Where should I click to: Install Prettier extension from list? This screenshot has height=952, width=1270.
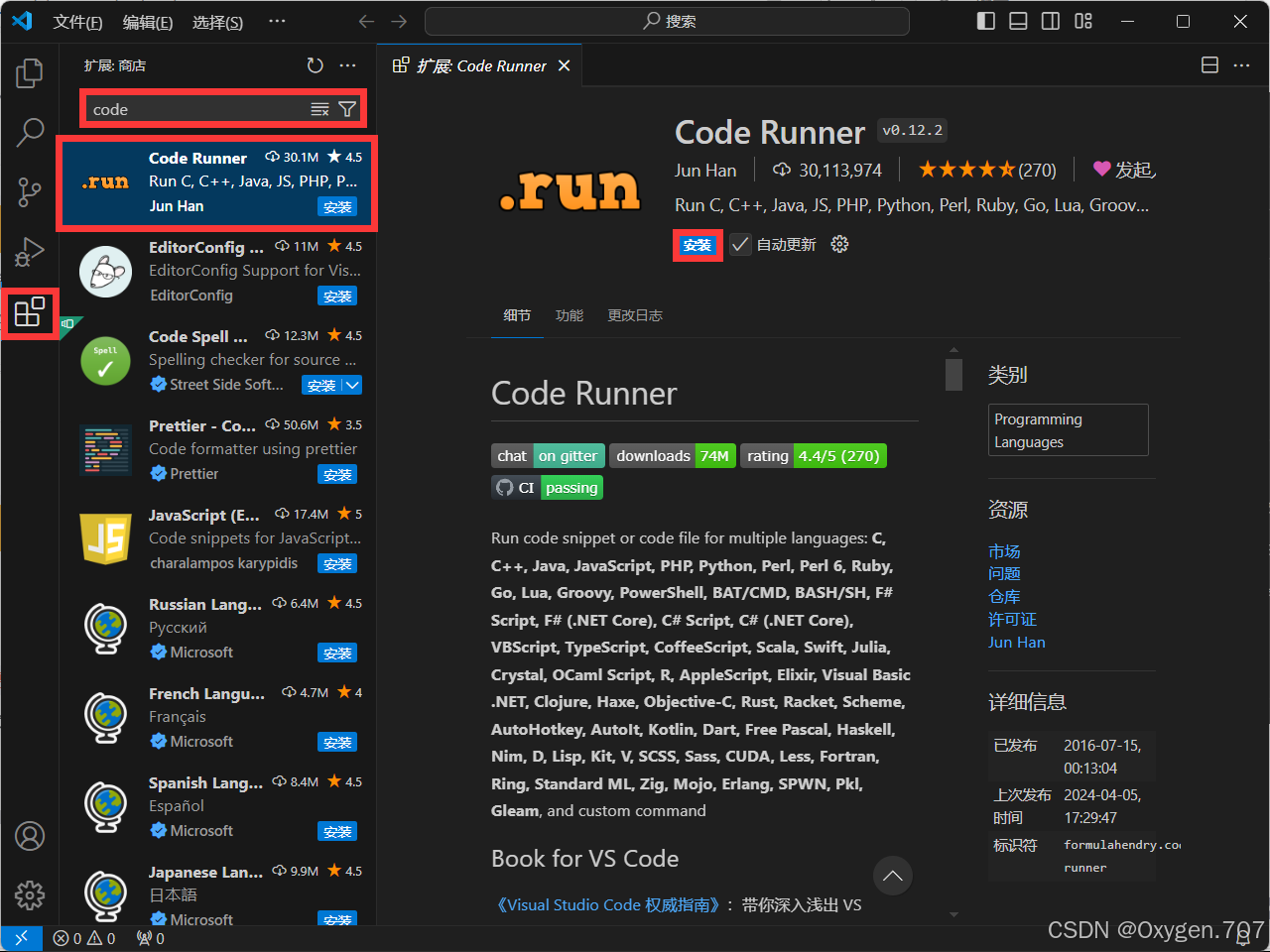coord(337,474)
